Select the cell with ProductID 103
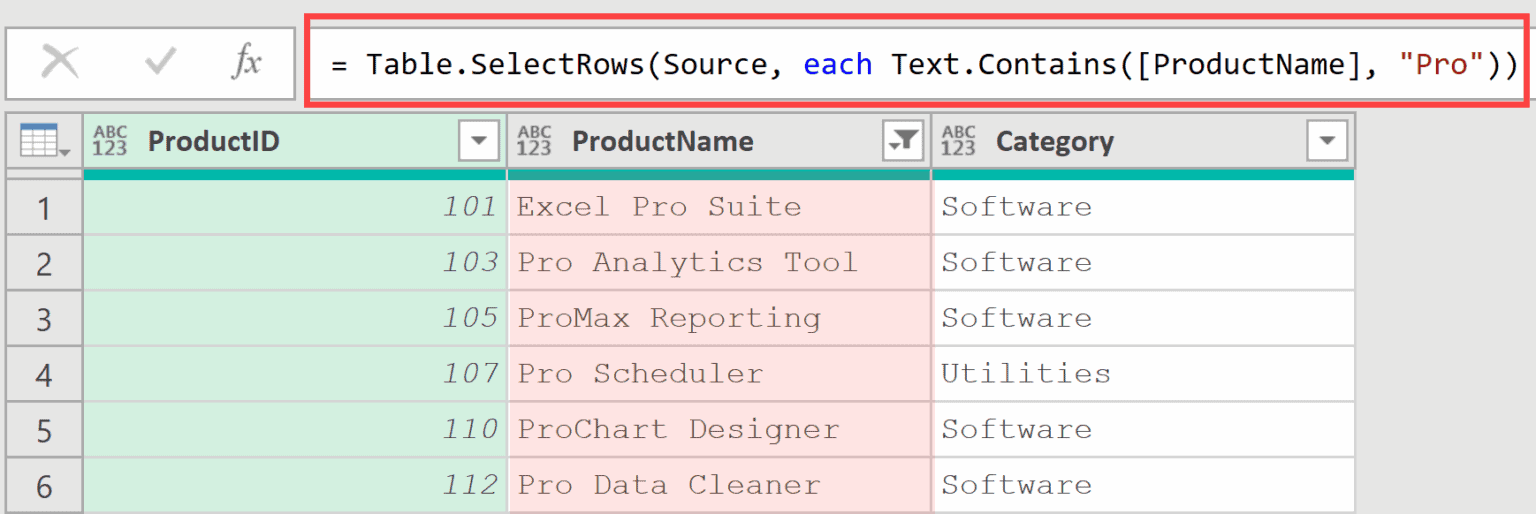 pos(295,263)
